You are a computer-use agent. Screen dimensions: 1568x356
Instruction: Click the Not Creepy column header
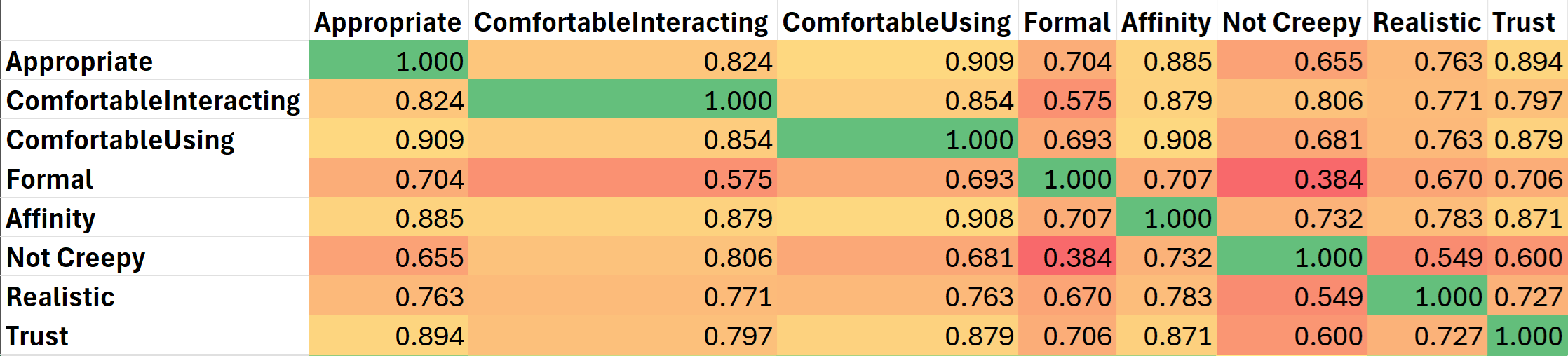coord(1291,22)
